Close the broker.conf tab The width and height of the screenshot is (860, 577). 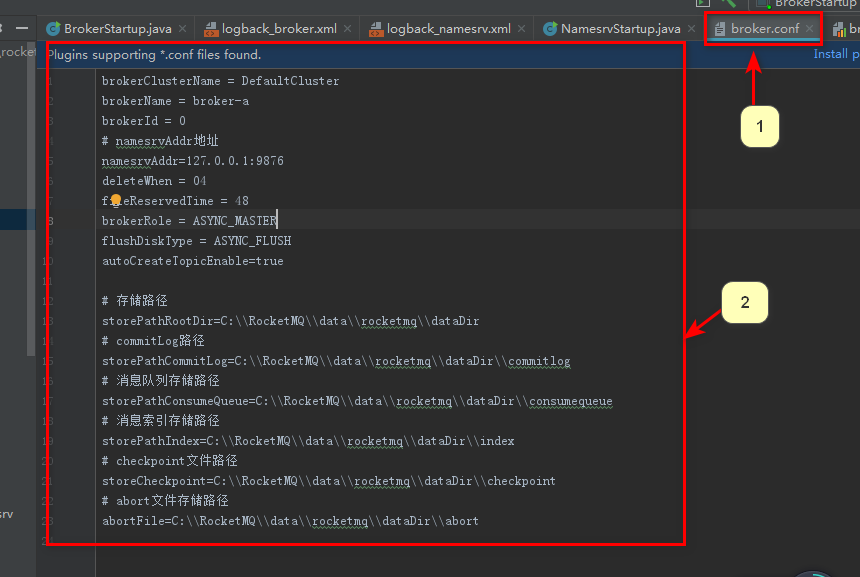[809, 29]
